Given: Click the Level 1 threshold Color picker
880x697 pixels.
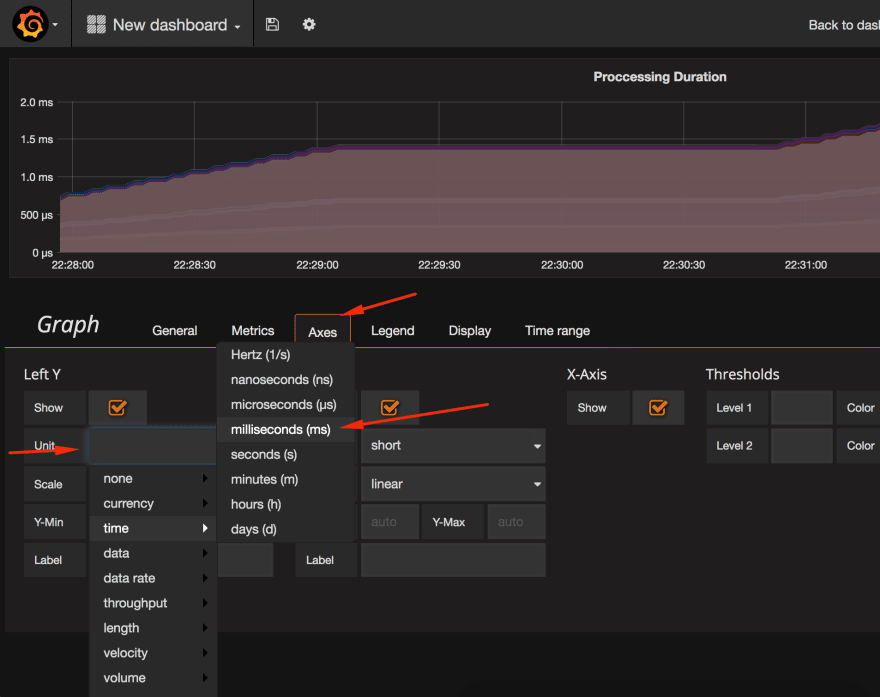Looking at the screenshot, I should [x=860, y=407].
